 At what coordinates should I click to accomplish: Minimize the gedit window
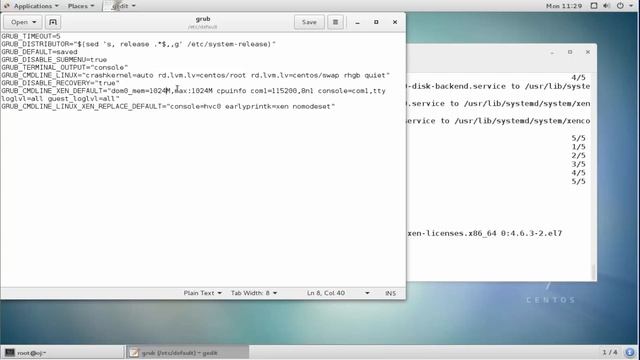pyautogui.click(x=358, y=22)
